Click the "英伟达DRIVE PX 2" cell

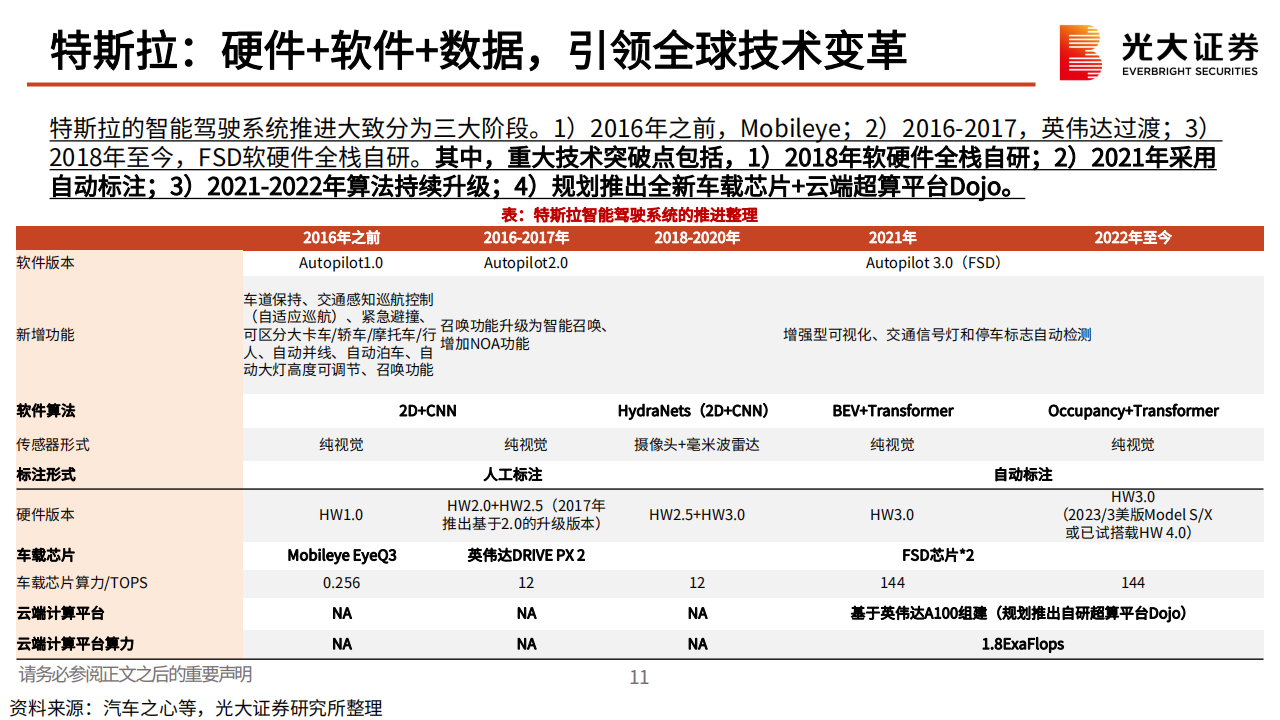point(526,555)
